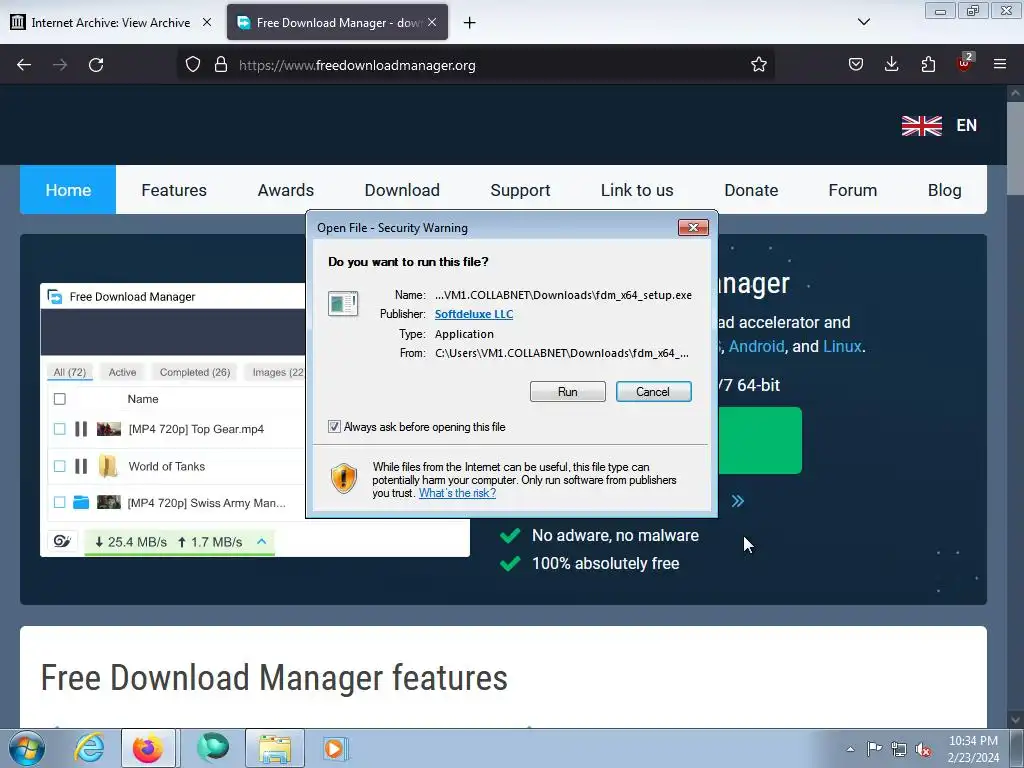This screenshot has height=768, width=1024.
Task: Select the Completed (26) tab
Action: (195, 372)
